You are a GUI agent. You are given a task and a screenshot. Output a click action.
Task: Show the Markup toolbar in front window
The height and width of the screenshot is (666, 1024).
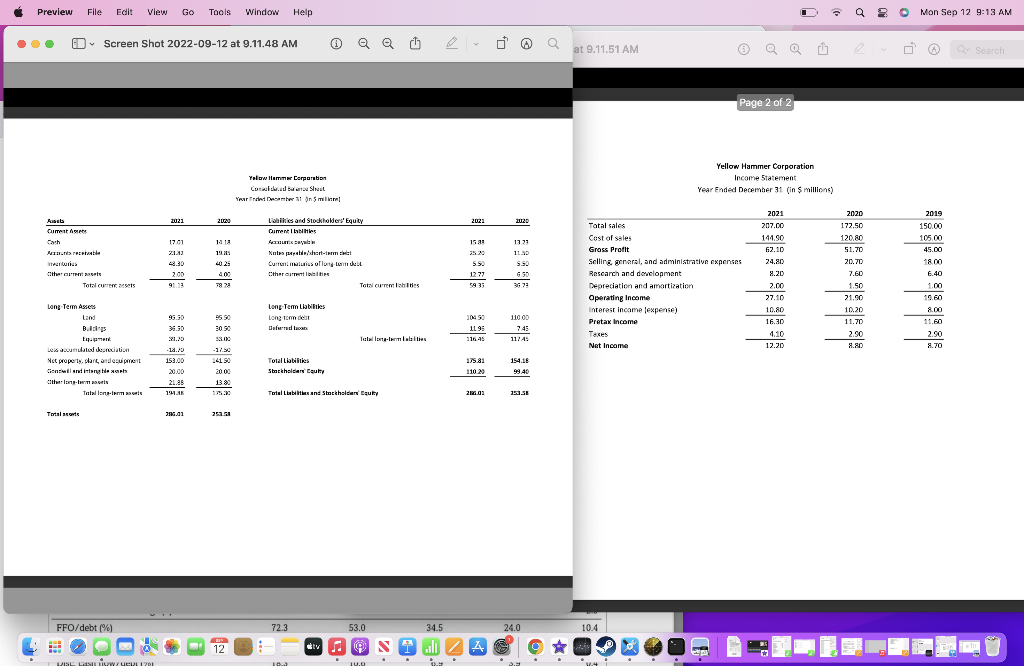pyautogui.click(x=526, y=44)
